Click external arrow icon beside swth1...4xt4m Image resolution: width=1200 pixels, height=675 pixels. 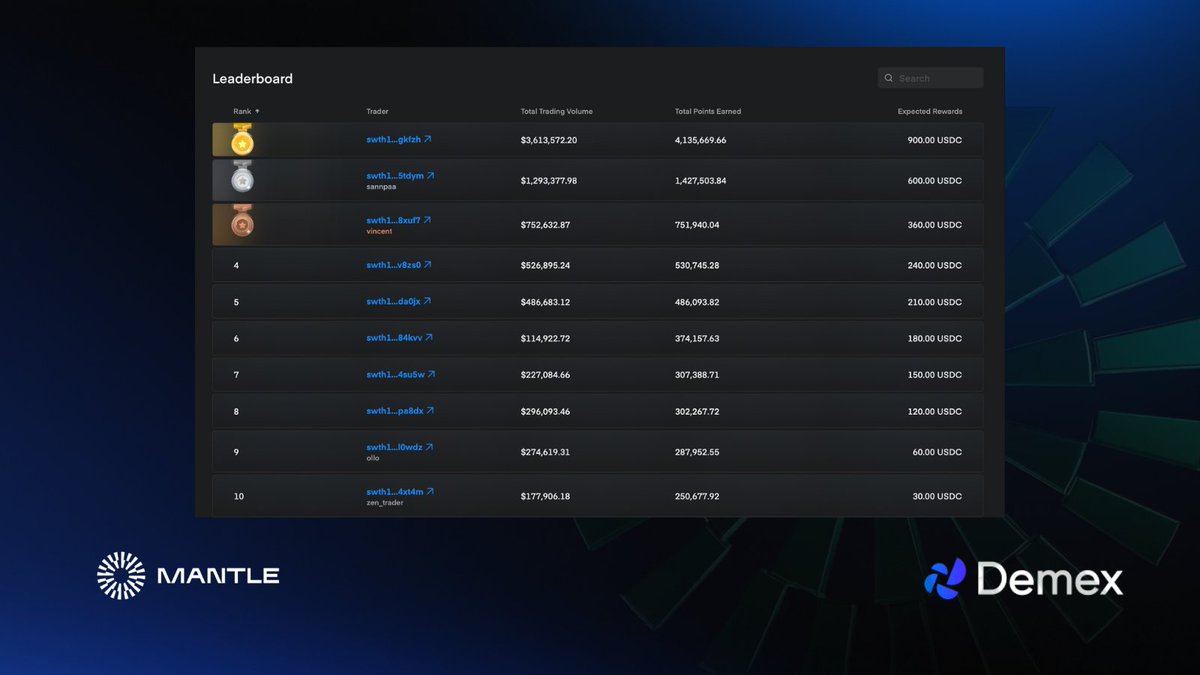point(430,491)
